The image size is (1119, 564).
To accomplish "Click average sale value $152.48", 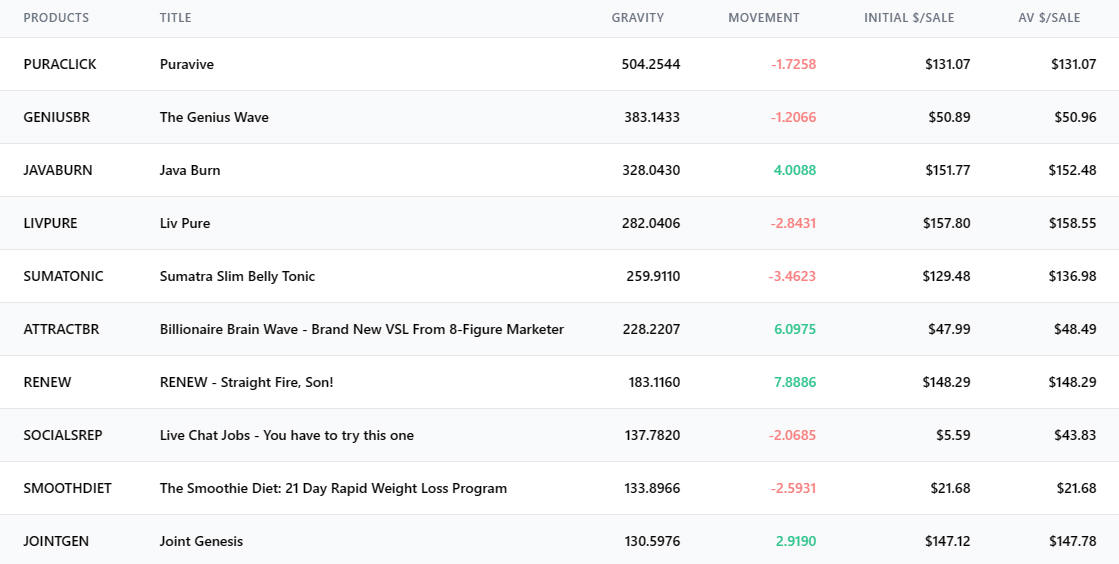I will point(1073,170).
